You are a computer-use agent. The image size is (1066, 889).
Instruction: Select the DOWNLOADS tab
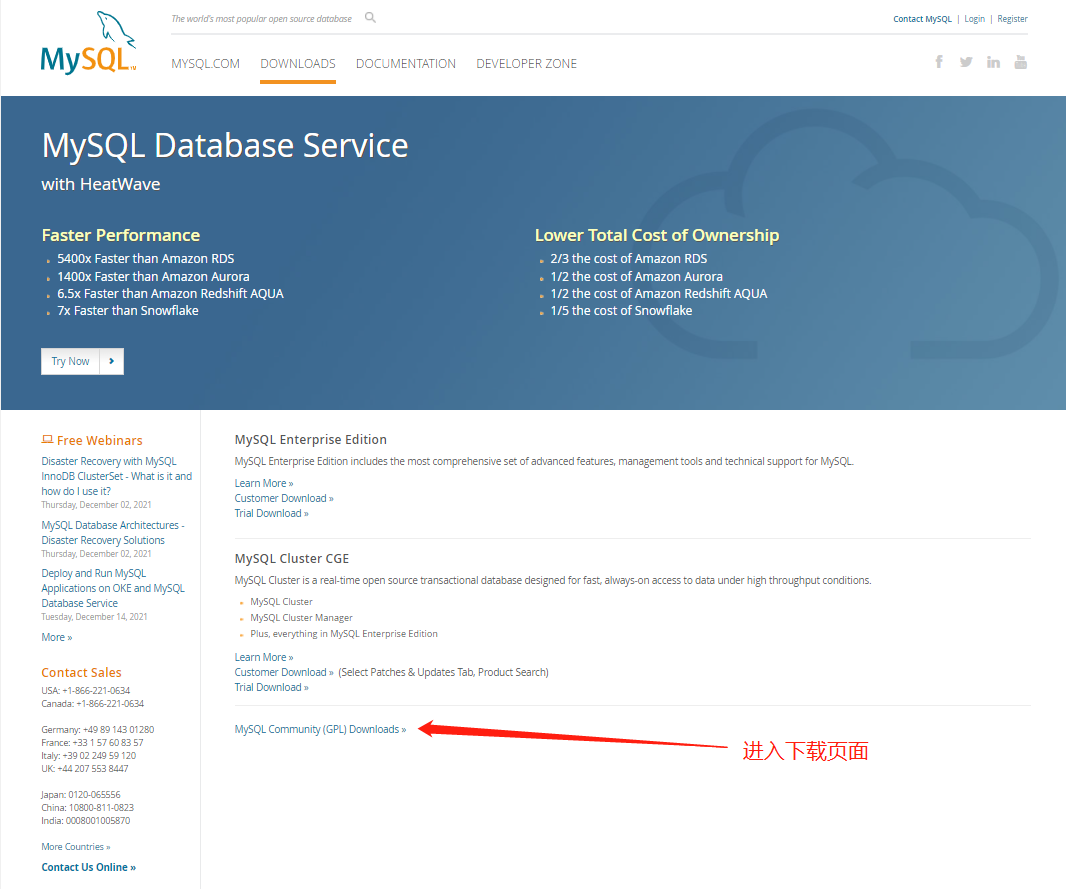[x=298, y=64]
